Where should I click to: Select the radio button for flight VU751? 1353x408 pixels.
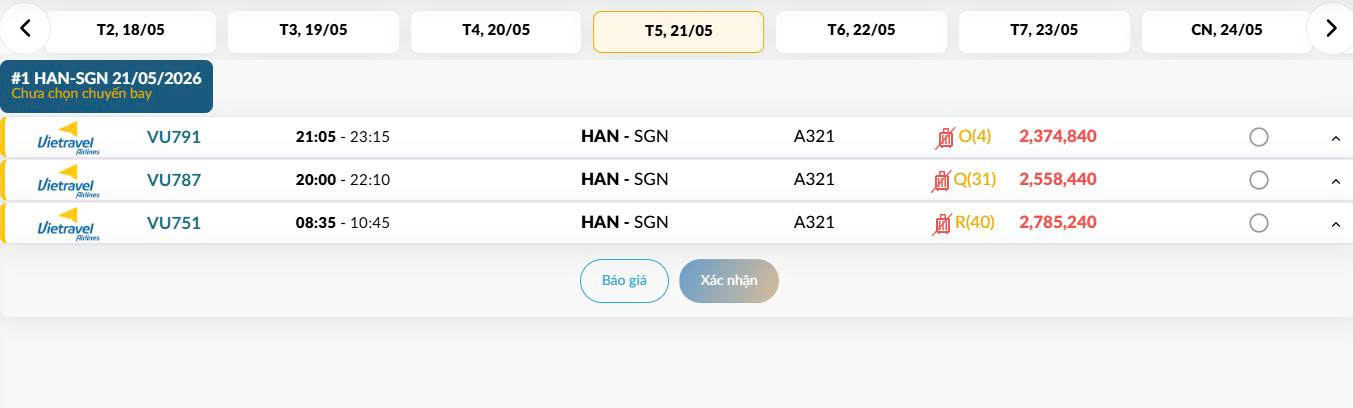pyautogui.click(x=1259, y=223)
